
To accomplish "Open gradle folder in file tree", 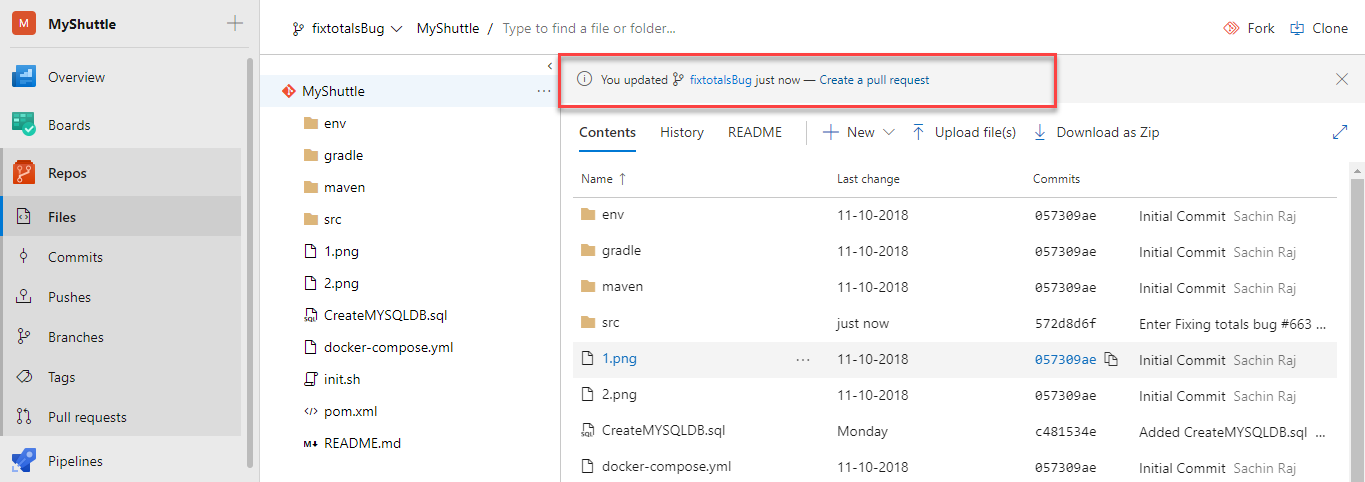I will coord(343,155).
